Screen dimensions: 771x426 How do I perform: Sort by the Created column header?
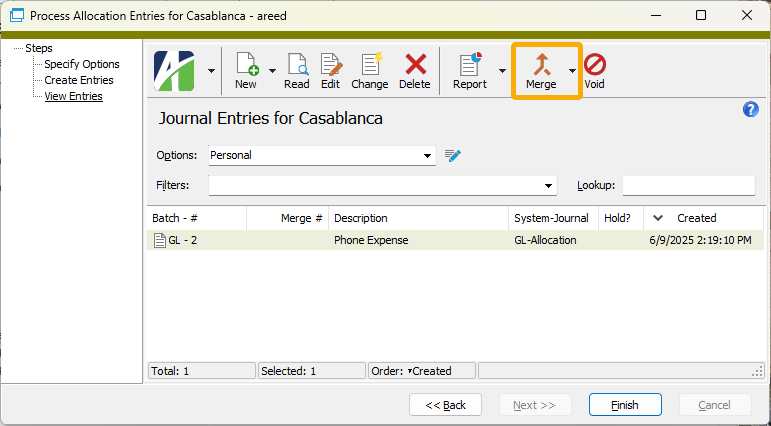point(696,218)
